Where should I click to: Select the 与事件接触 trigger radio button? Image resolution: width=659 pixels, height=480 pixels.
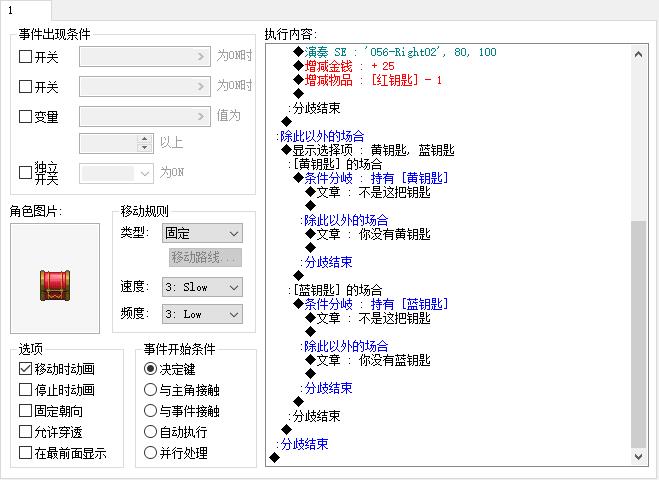pyautogui.click(x=150, y=411)
